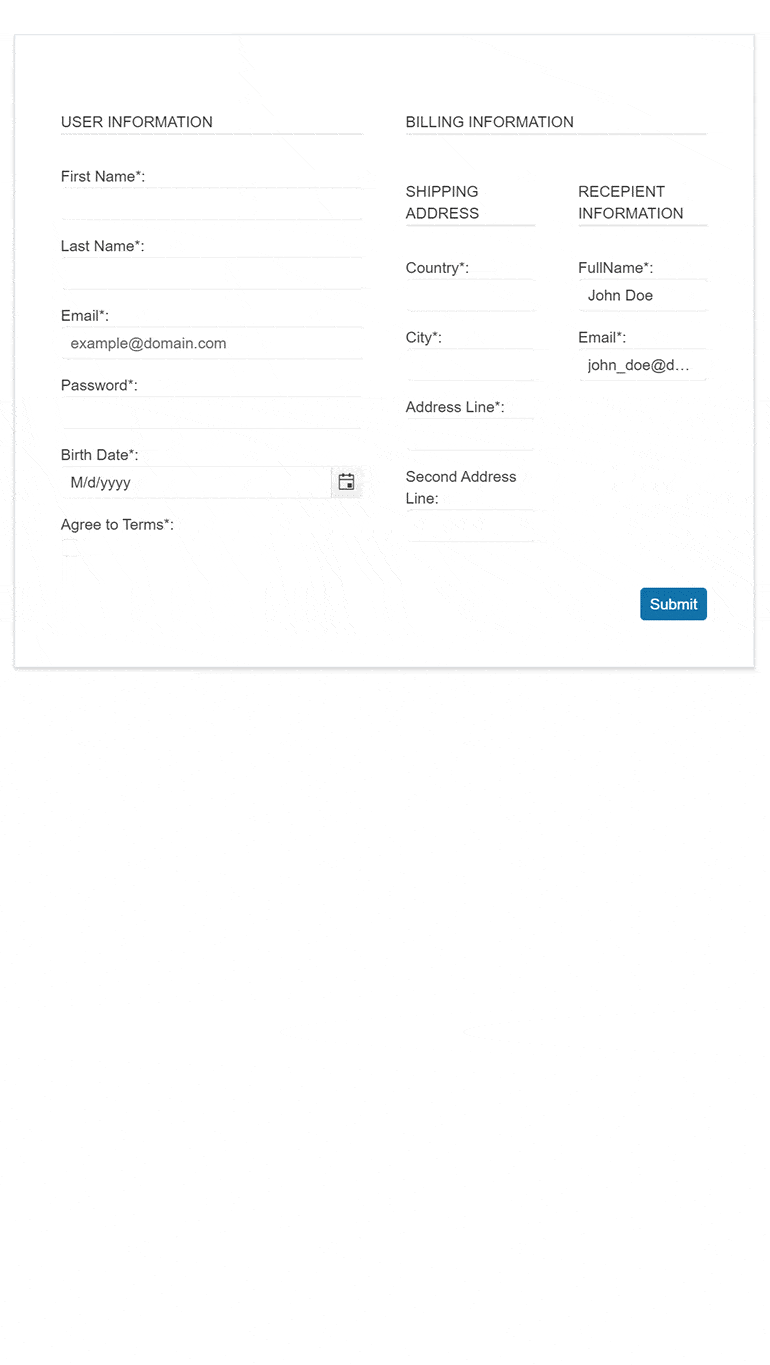Screen dimensions: 770x1365
Task: Click the Address Line input field
Action: (x=470, y=433)
